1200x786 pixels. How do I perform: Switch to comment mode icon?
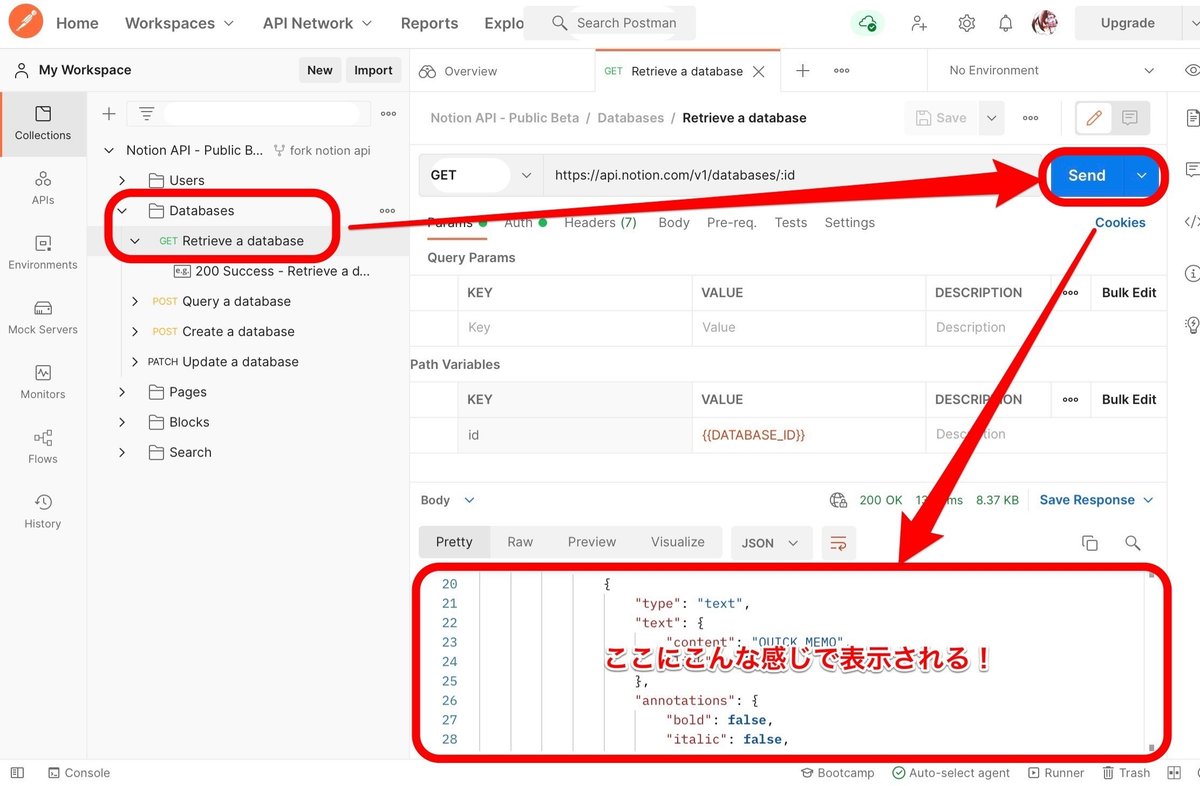[1130, 118]
